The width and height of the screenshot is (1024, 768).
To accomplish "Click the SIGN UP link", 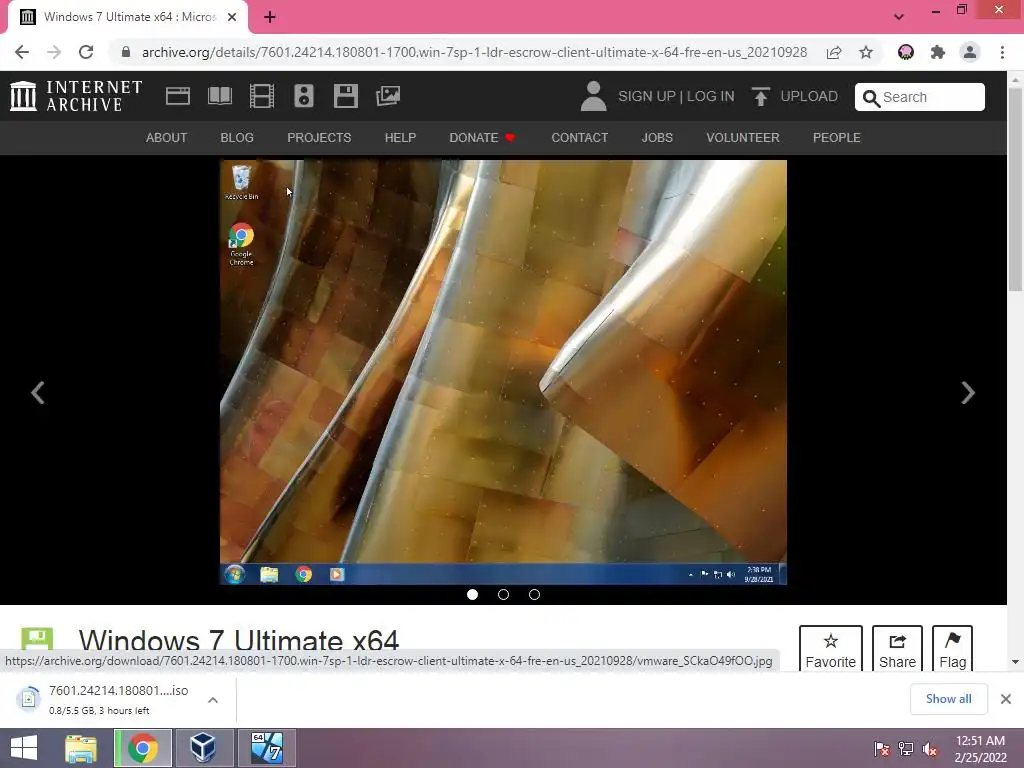I will 647,97.
